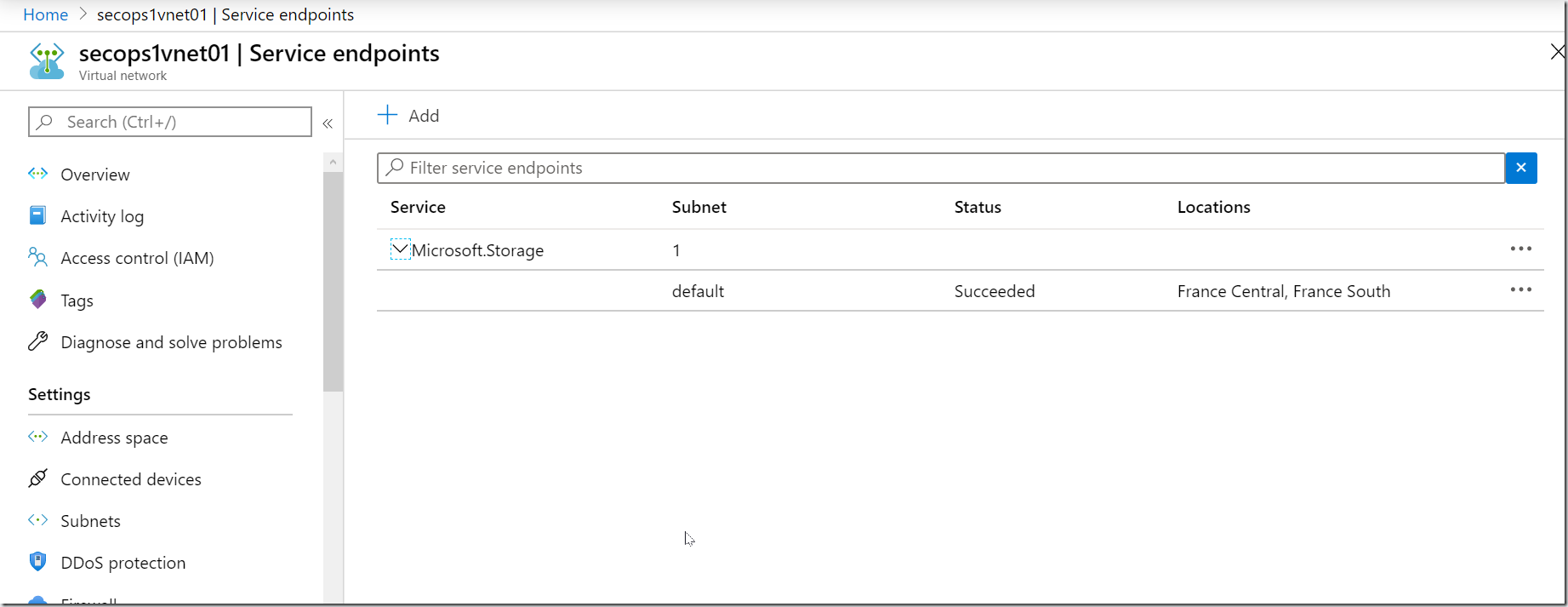Click the plus icon next to Add

[x=387, y=115]
